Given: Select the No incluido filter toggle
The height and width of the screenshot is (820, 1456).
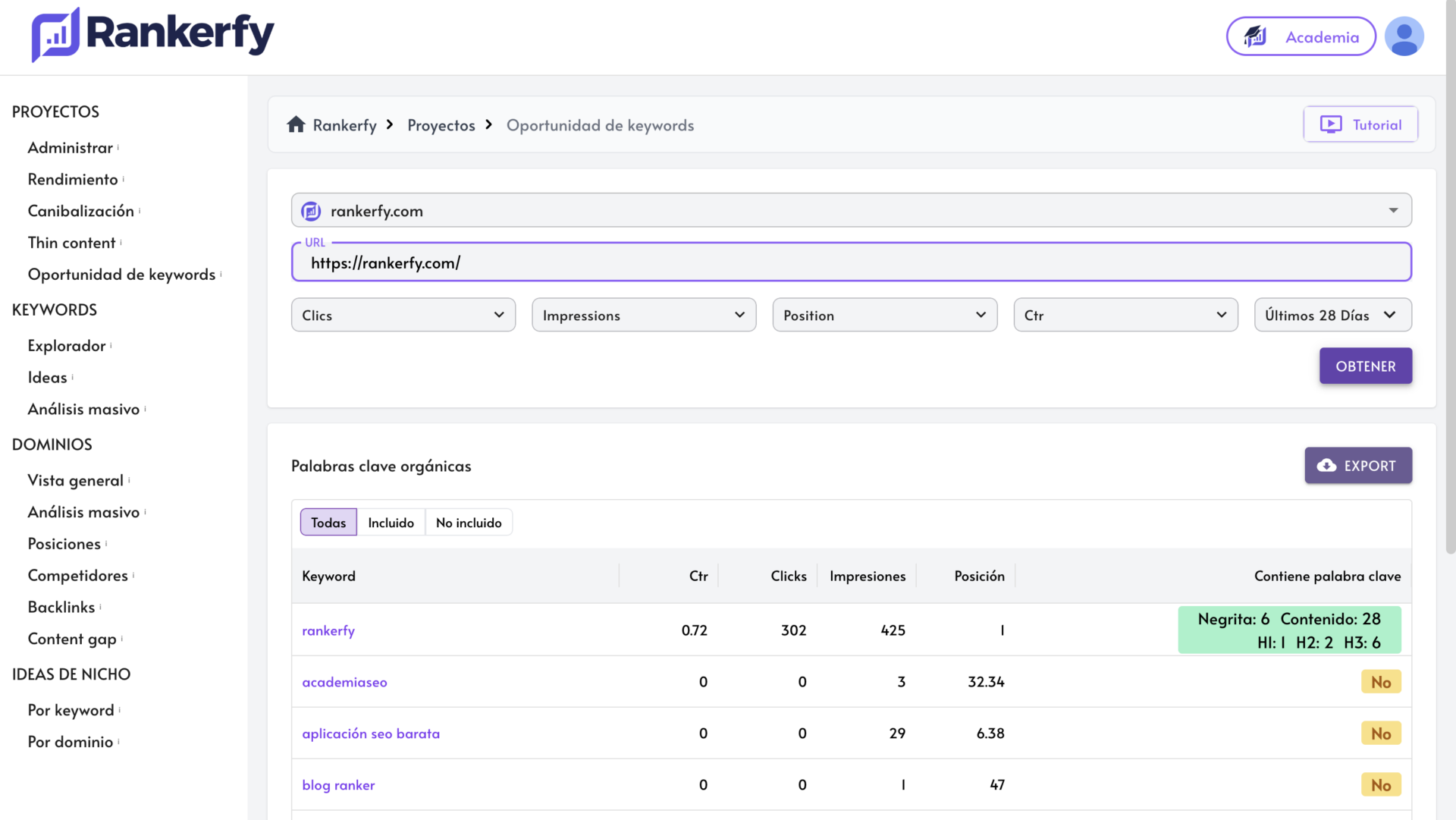Looking at the screenshot, I should (469, 523).
